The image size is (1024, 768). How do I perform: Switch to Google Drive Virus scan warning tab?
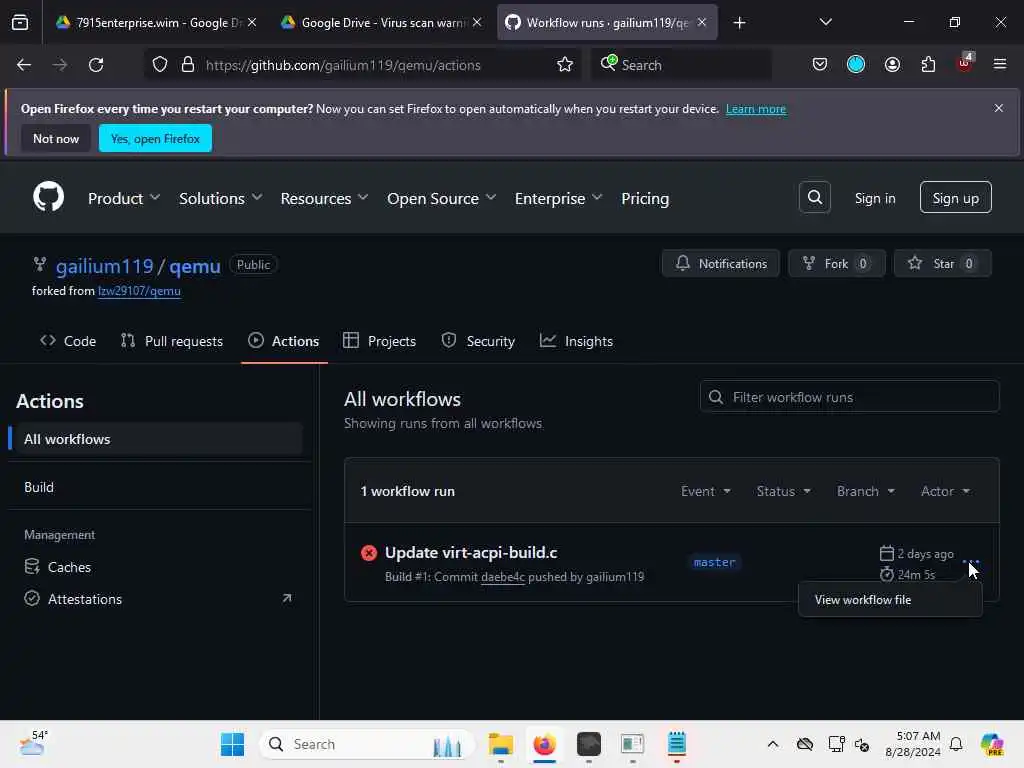[382, 22]
